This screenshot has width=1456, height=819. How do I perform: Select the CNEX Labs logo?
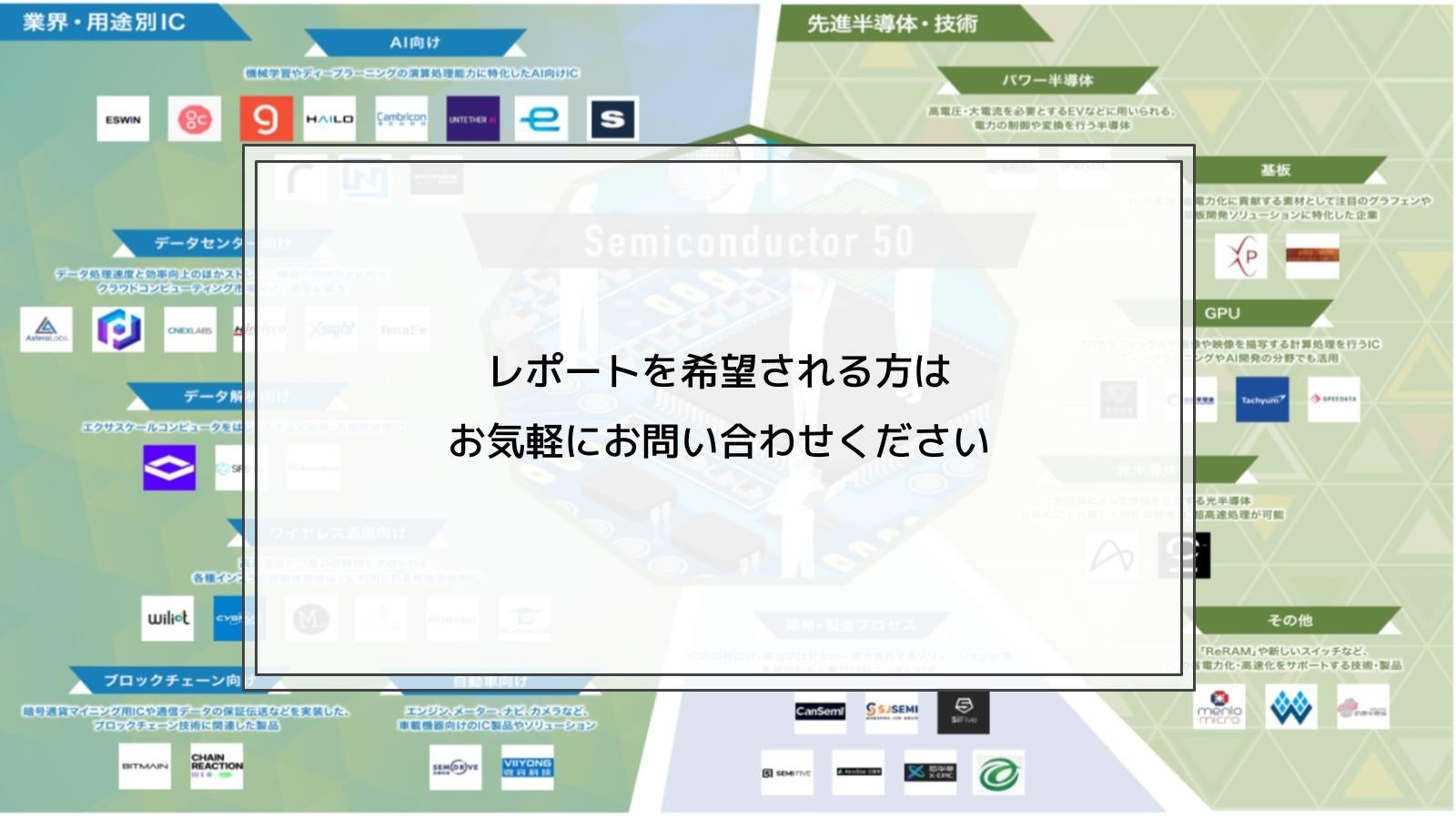coord(190,329)
